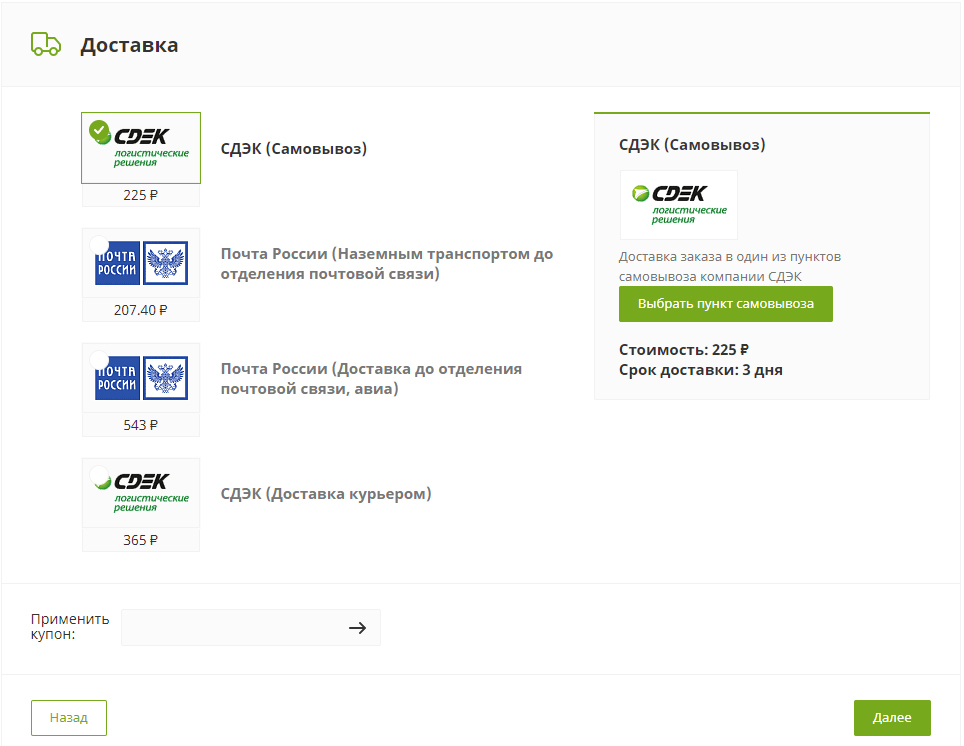Click the Срок доставки: 3 дня text
The height and width of the screenshot is (746, 964).
(x=701, y=370)
